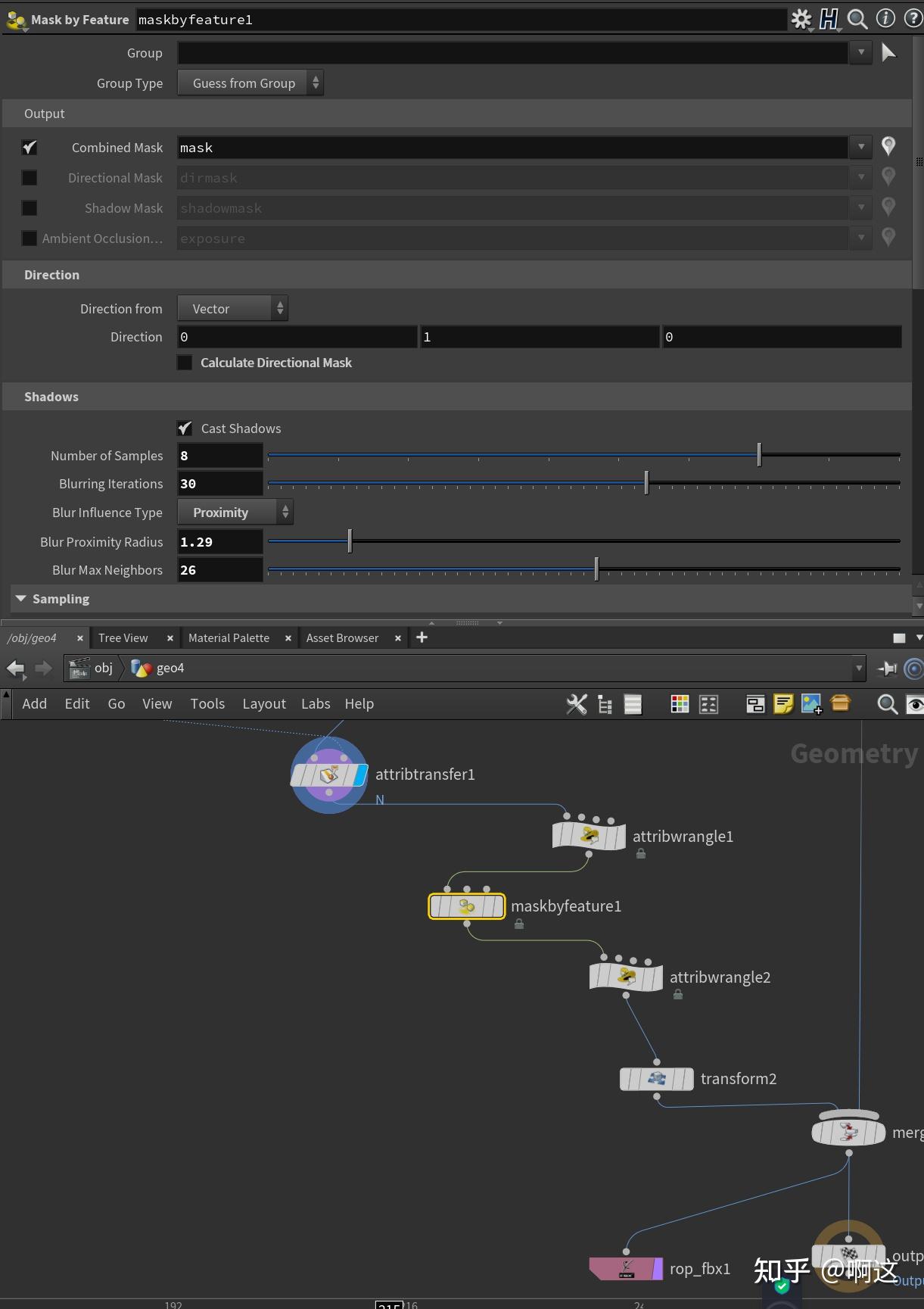This screenshot has width=924, height=1309.
Task: Add a sticky note
Action: 783,704
